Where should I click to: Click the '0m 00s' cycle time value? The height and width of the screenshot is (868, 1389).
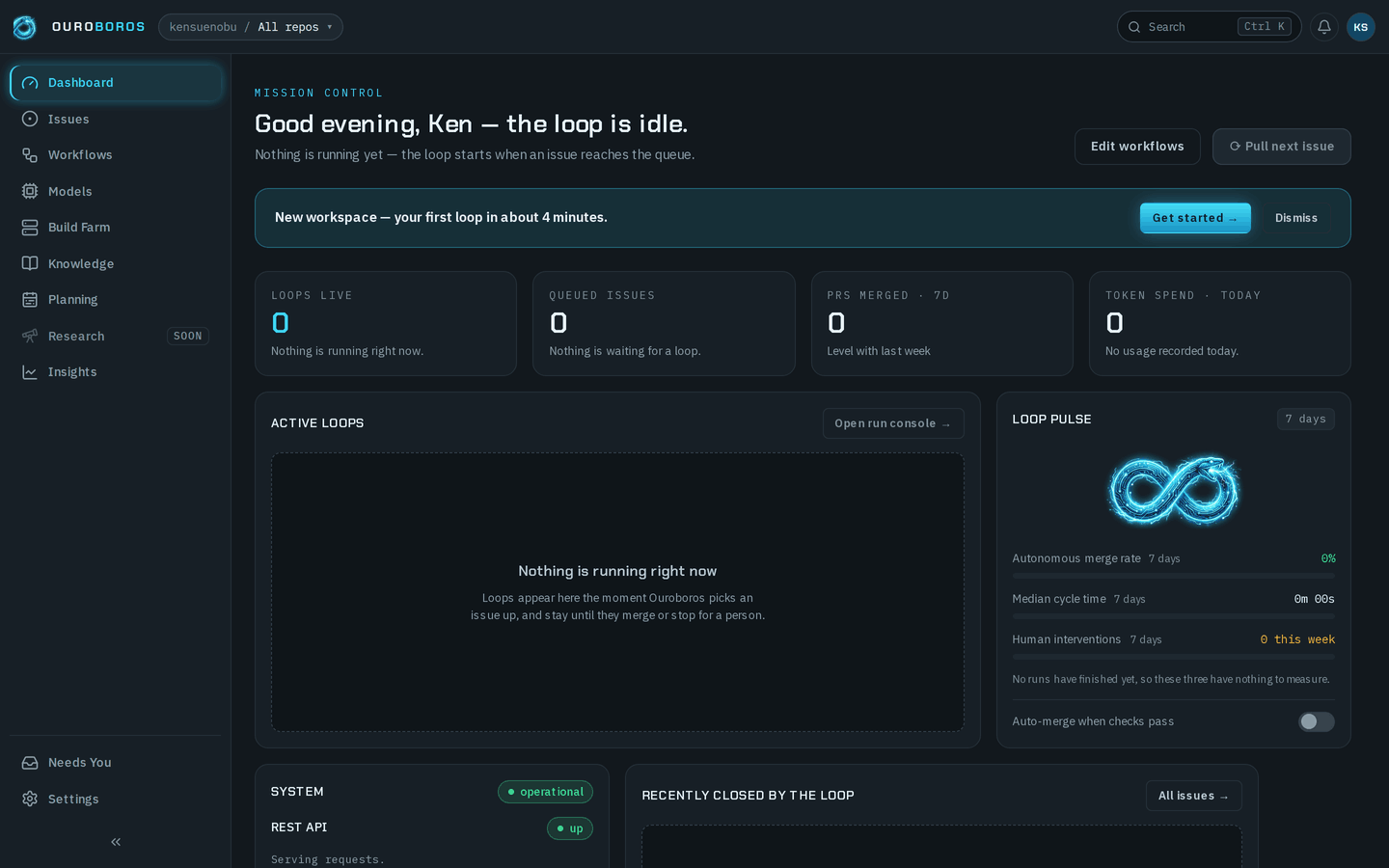[x=1314, y=599]
